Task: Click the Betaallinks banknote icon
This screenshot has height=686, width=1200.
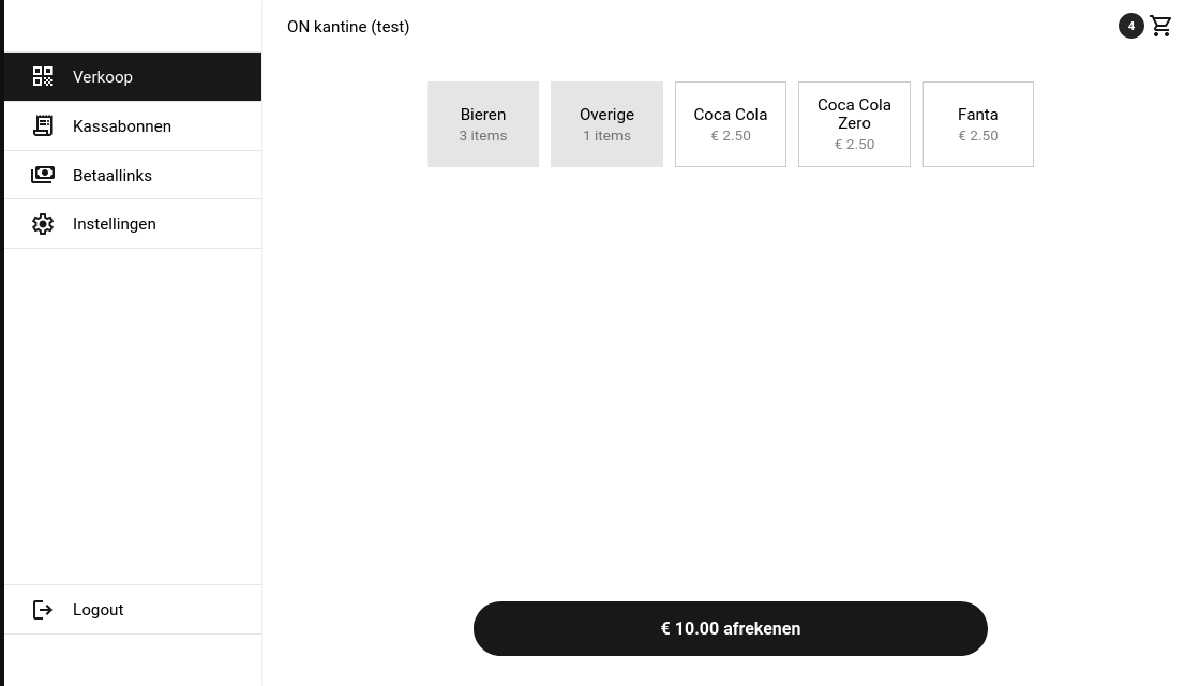Action: tap(42, 175)
